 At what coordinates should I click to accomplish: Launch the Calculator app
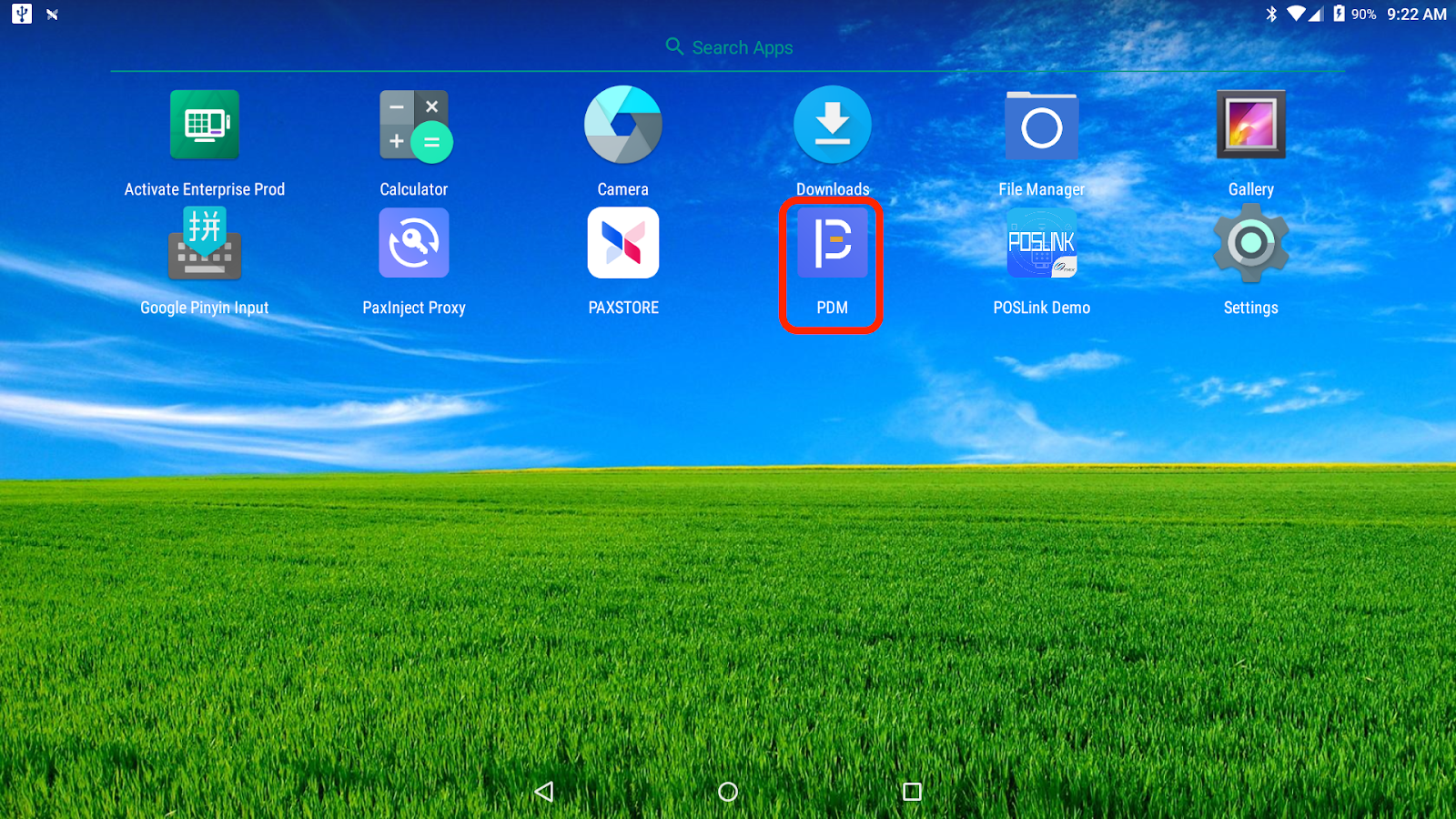pos(415,126)
